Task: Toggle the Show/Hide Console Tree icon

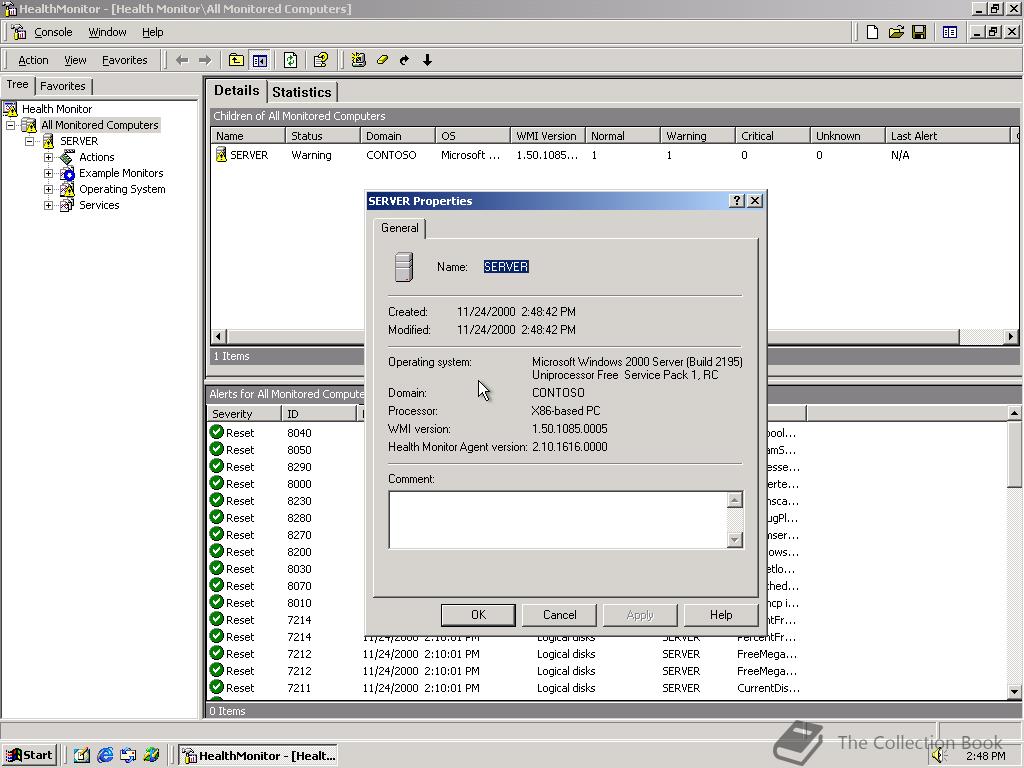Action: (x=260, y=60)
